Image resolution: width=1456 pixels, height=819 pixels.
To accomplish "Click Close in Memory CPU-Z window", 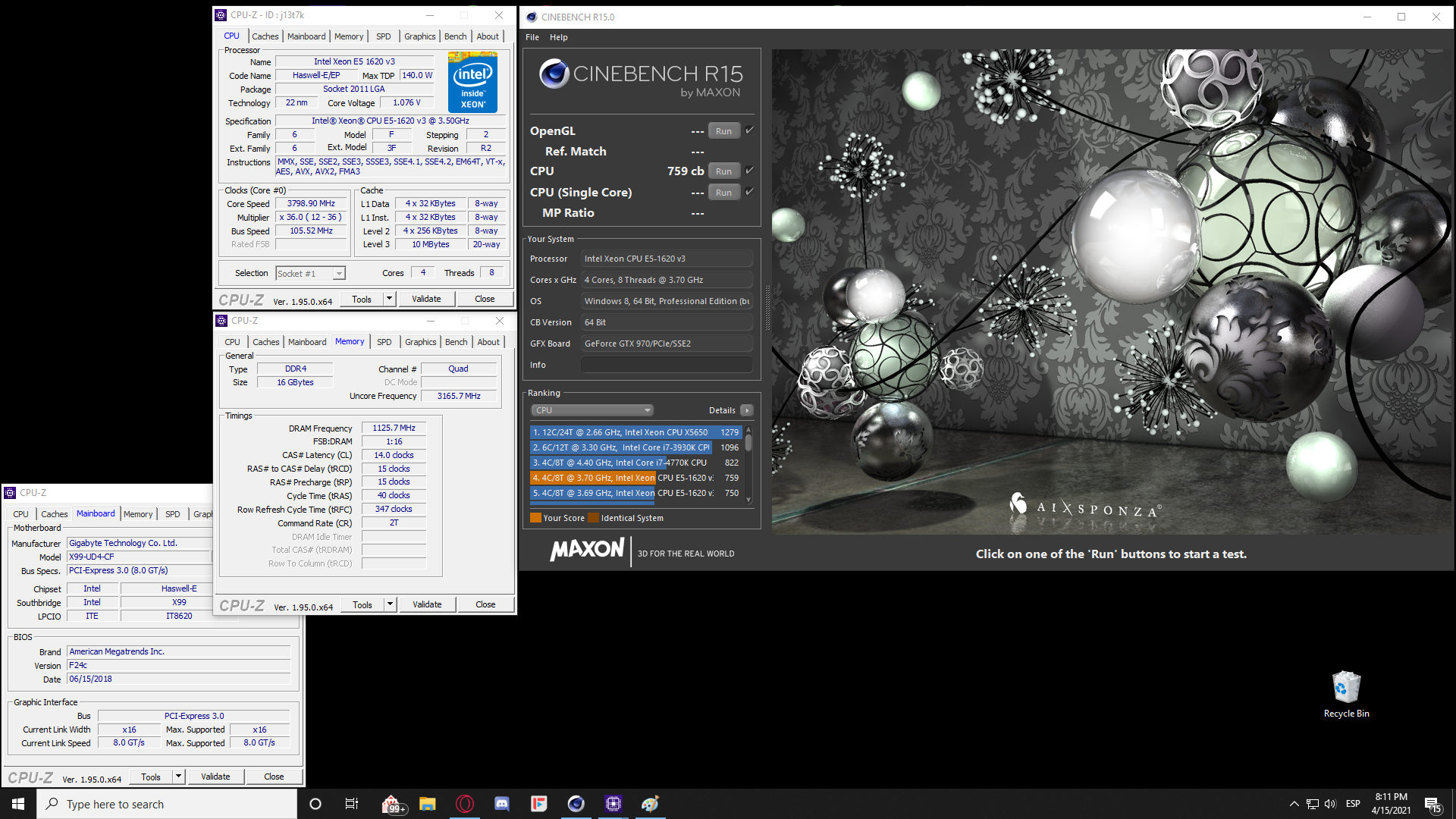I will tap(485, 604).
